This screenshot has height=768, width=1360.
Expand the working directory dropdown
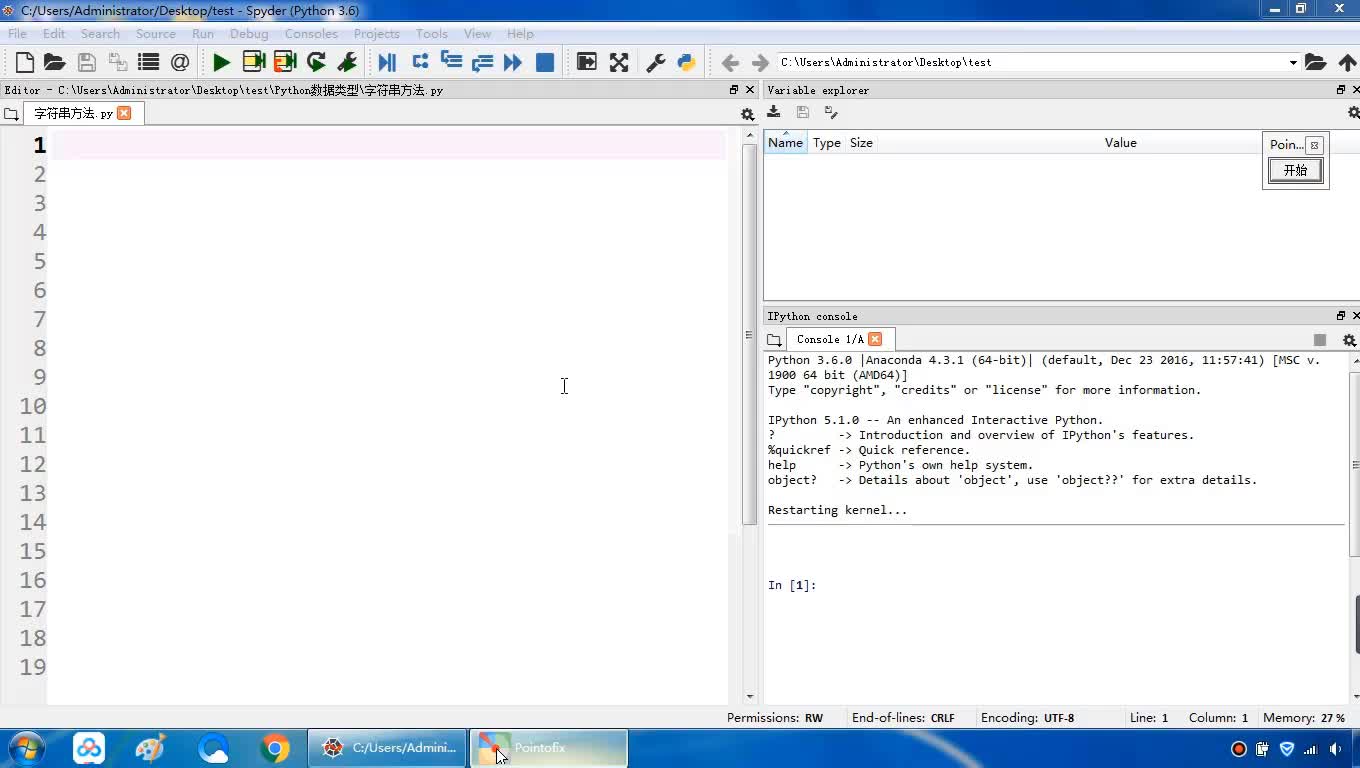(1292, 62)
